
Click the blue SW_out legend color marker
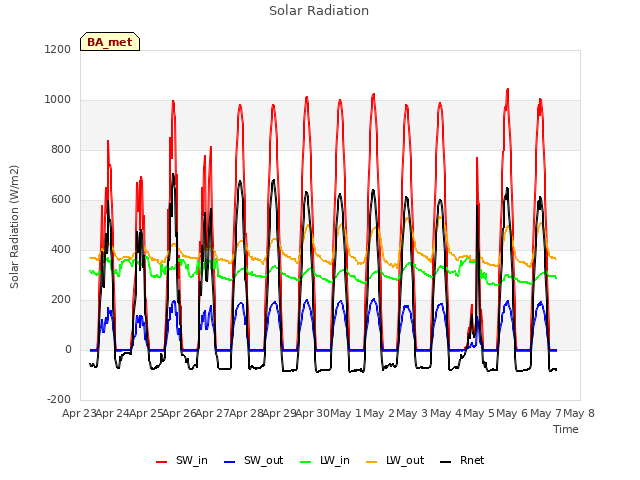(x=230, y=462)
